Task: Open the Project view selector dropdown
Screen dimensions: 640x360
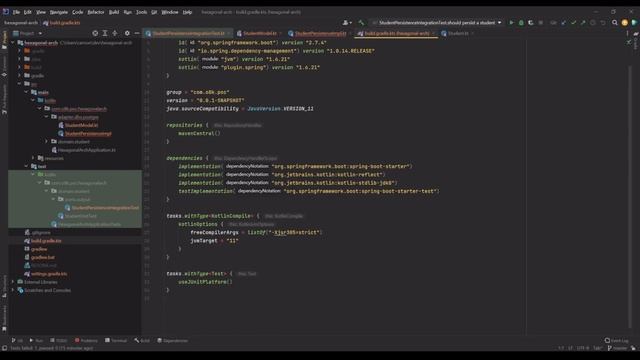Action: click(27, 33)
